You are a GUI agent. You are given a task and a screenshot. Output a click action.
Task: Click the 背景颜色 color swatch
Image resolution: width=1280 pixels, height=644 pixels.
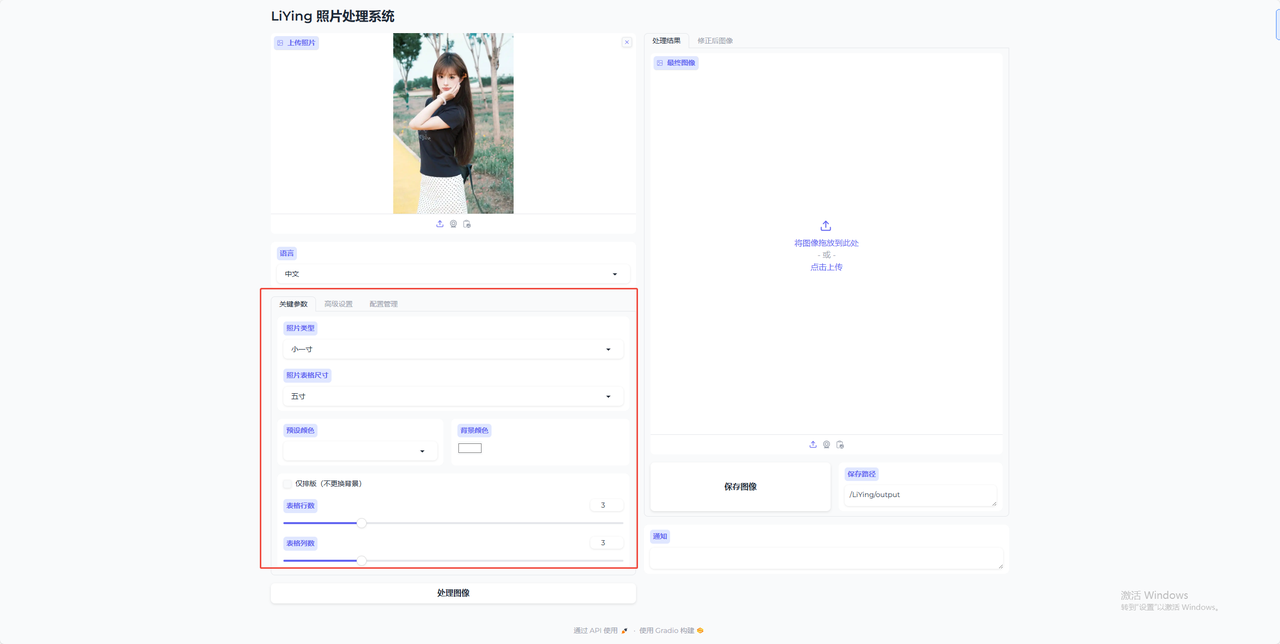coord(470,448)
